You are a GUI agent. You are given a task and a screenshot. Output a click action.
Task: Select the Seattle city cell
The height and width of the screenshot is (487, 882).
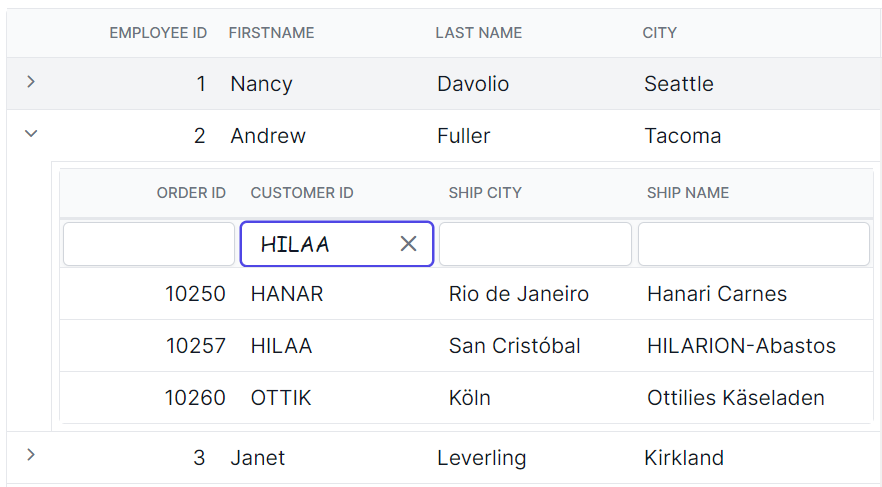(x=679, y=84)
